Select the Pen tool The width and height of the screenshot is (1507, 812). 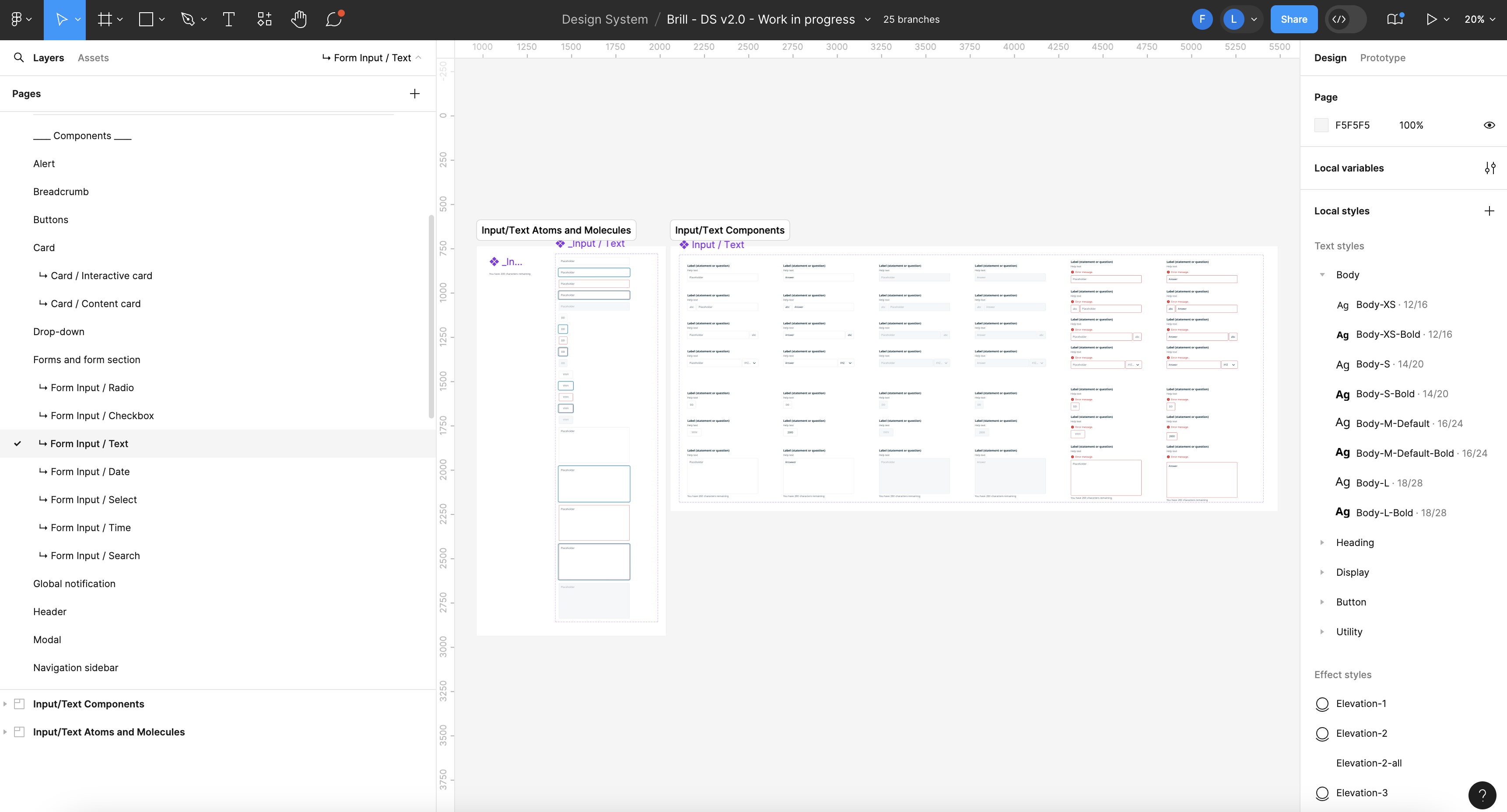coord(187,19)
